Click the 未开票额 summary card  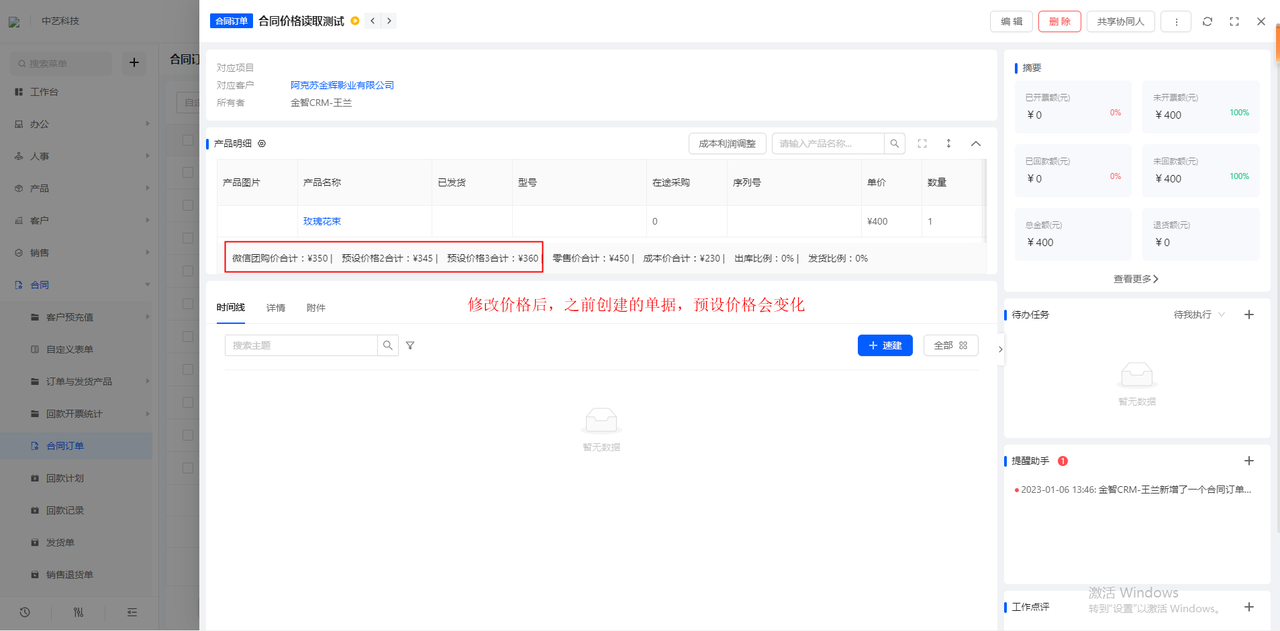[1201, 108]
